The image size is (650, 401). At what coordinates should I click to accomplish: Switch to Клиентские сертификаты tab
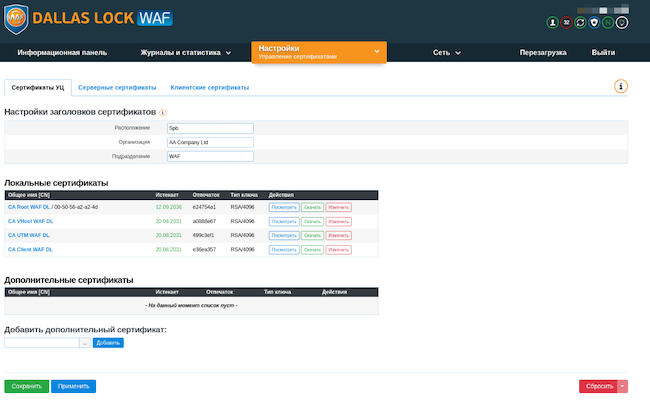click(210, 87)
